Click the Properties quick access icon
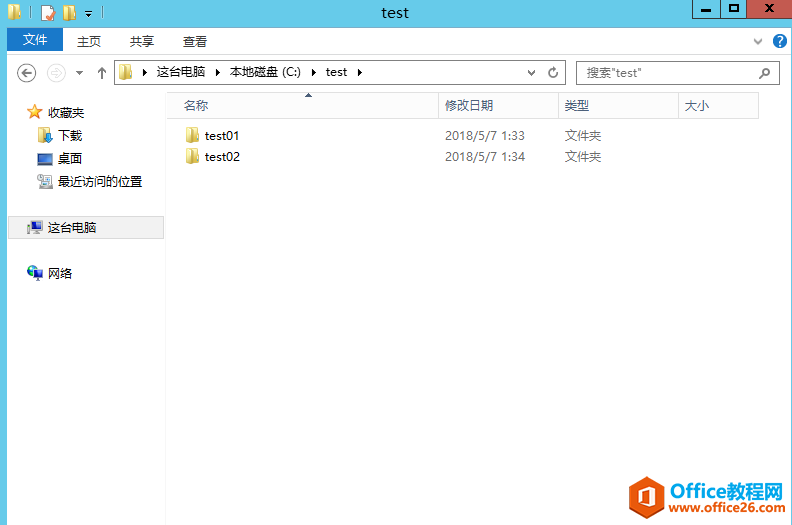Screen dimensions: 792x525 48,13
